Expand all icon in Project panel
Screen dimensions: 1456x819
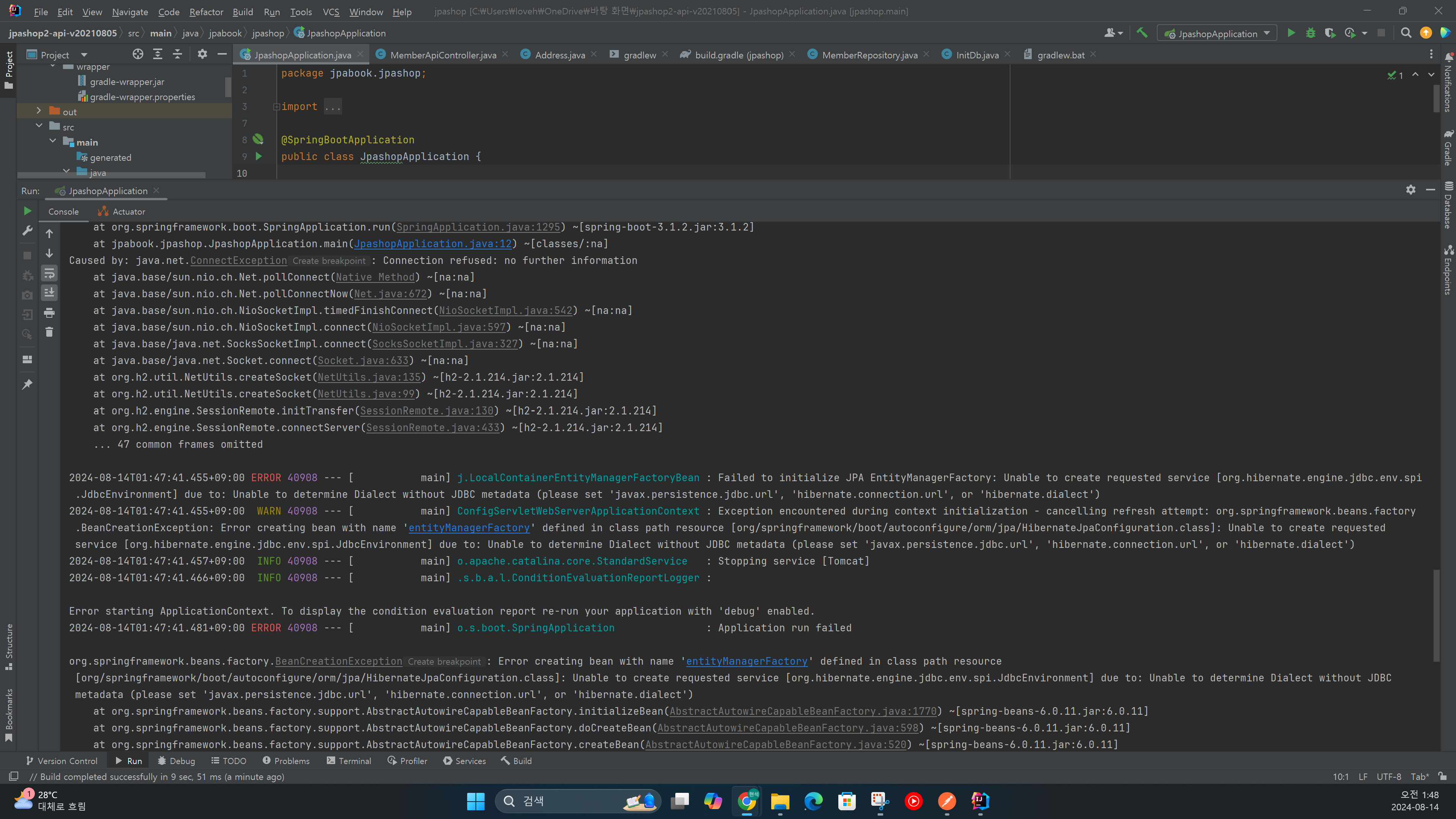tap(158, 54)
